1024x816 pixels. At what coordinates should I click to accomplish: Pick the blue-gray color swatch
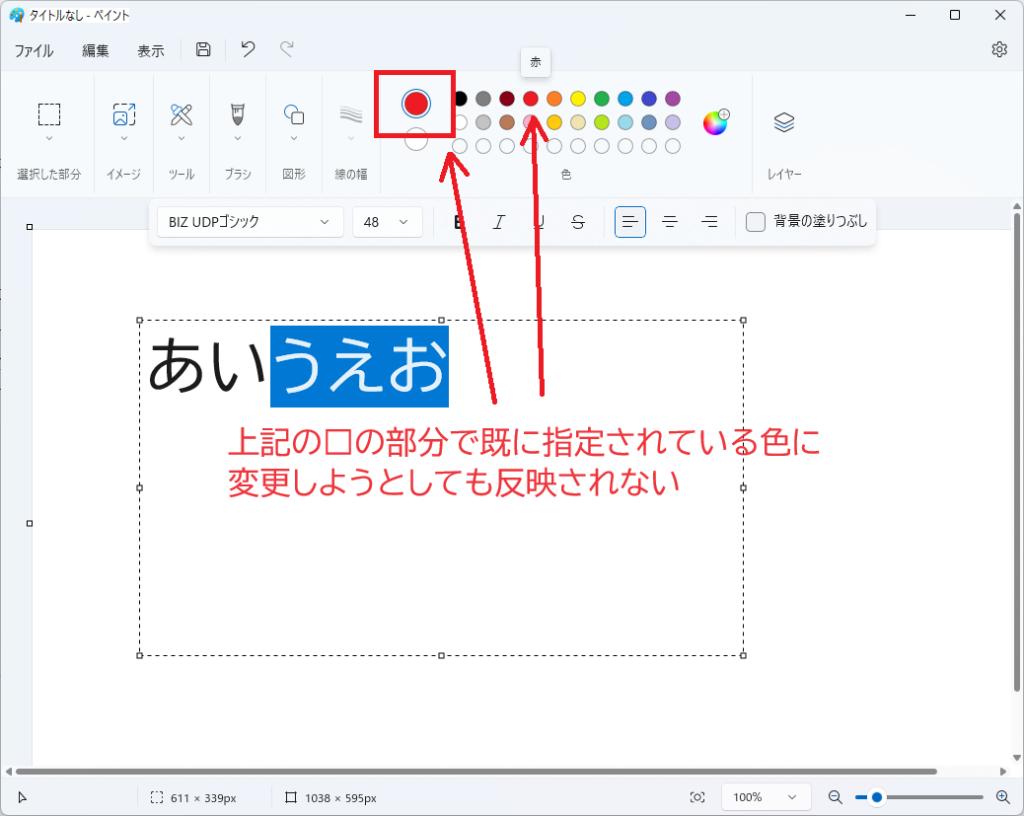(648, 122)
